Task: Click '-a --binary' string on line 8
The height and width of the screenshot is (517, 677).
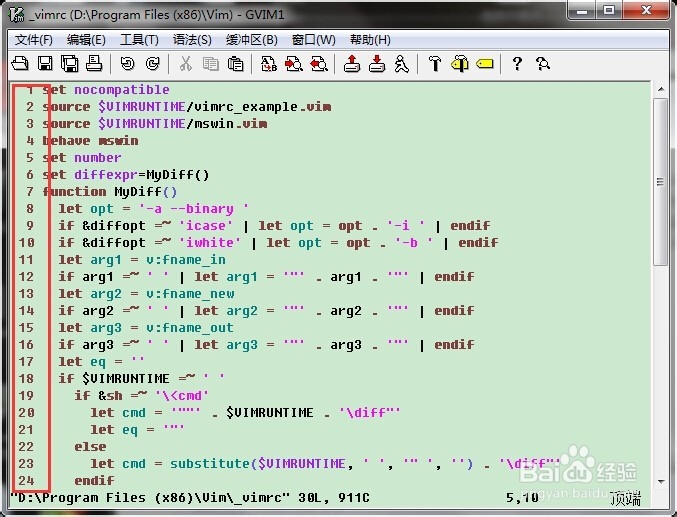Action: pos(194,209)
